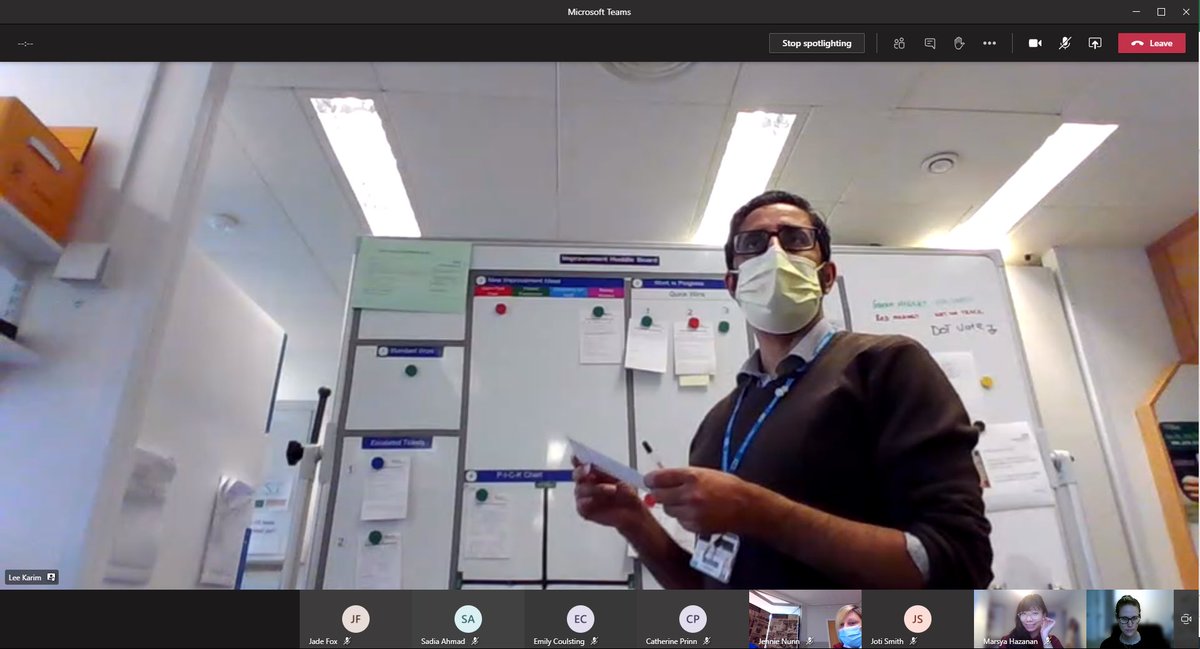Select Jade Fox participant tile
This screenshot has height=649, width=1200.
click(x=355, y=619)
